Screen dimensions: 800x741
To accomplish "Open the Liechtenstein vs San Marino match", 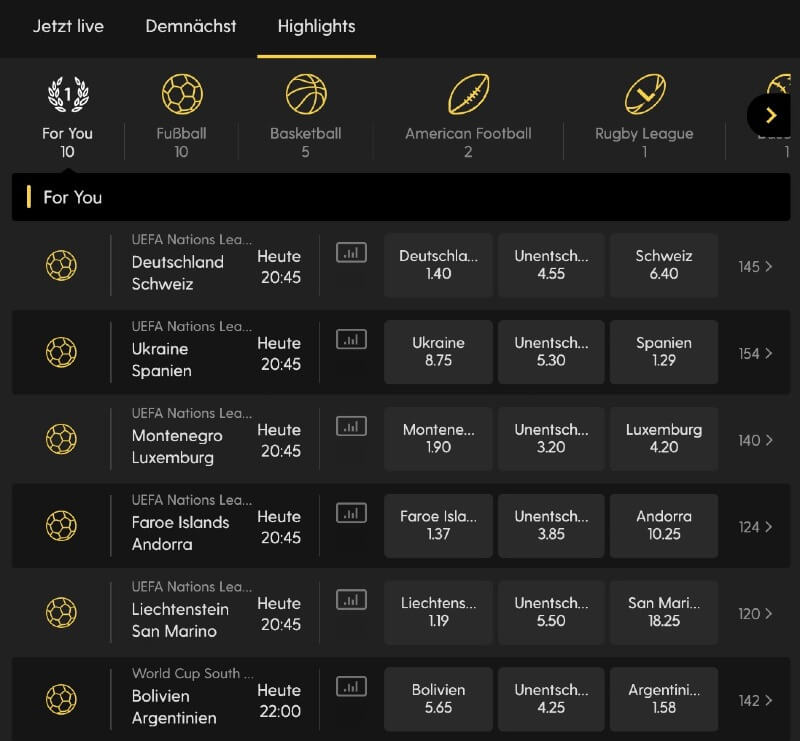I will [180, 620].
